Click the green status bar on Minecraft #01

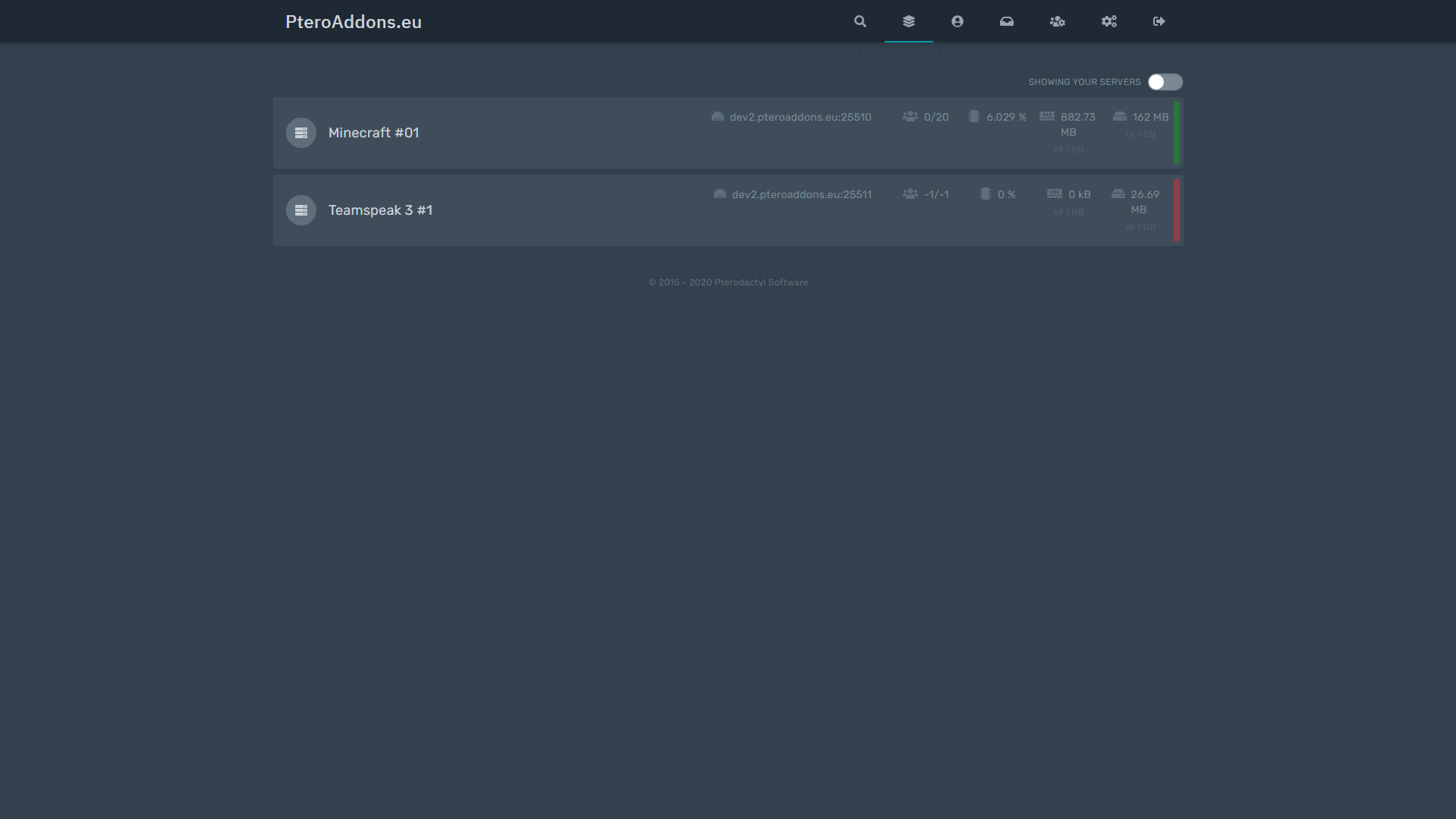1176,133
